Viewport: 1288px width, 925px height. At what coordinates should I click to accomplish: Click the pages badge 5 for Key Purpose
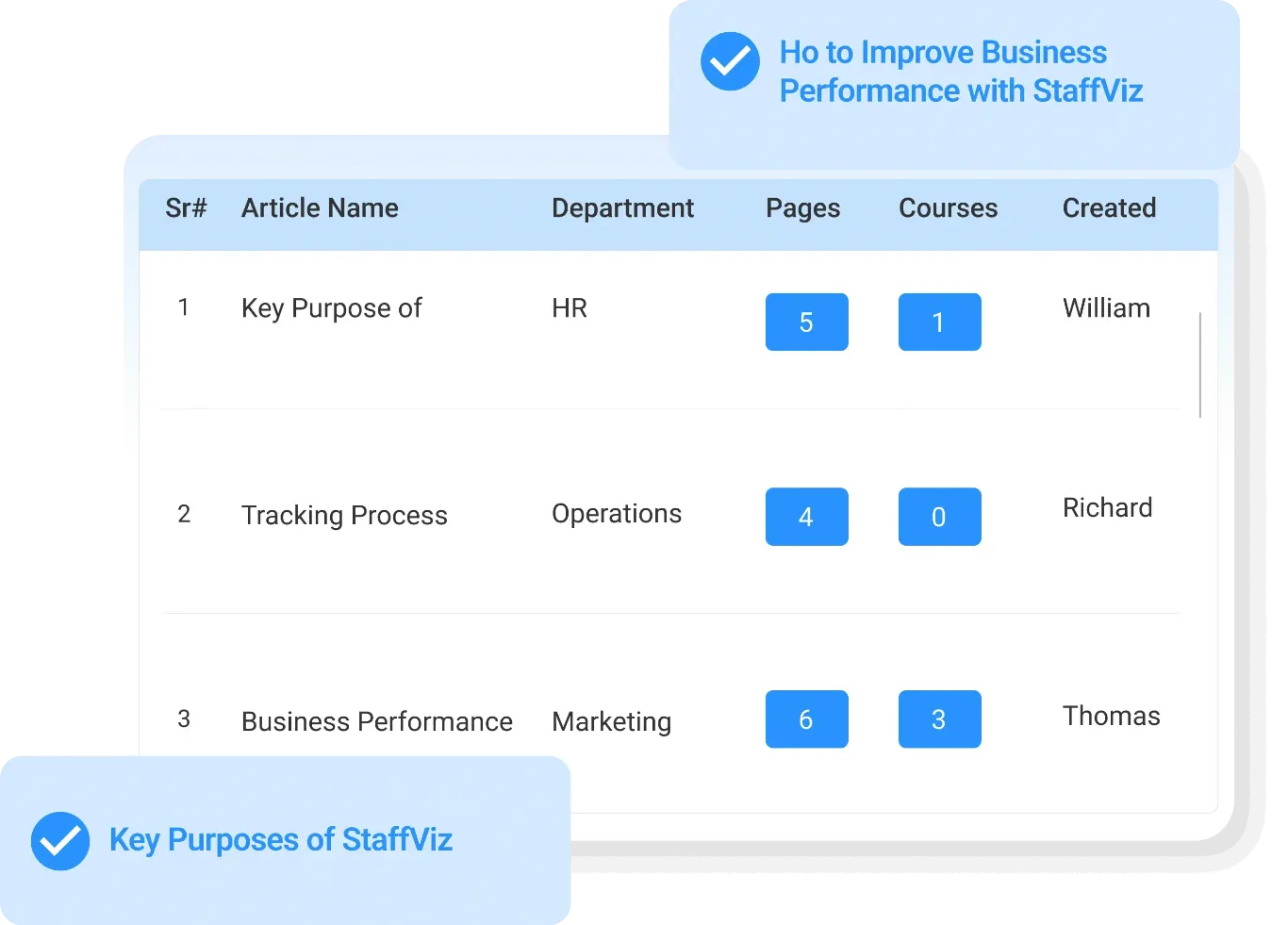click(806, 322)
